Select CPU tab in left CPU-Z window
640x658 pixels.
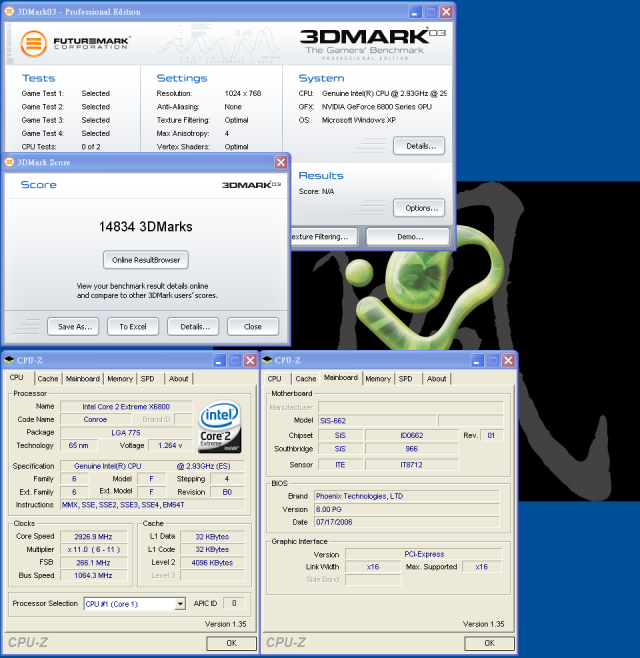(17, 378)
